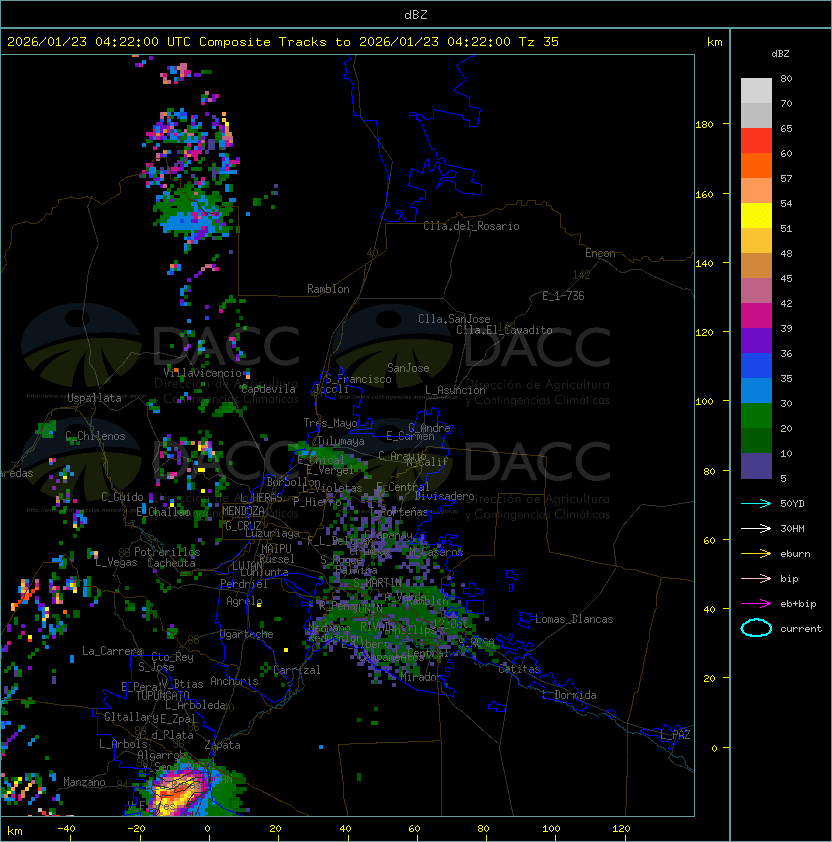
Task: Click the 'L_Asuncion' map label
Action: coord(455,390)
